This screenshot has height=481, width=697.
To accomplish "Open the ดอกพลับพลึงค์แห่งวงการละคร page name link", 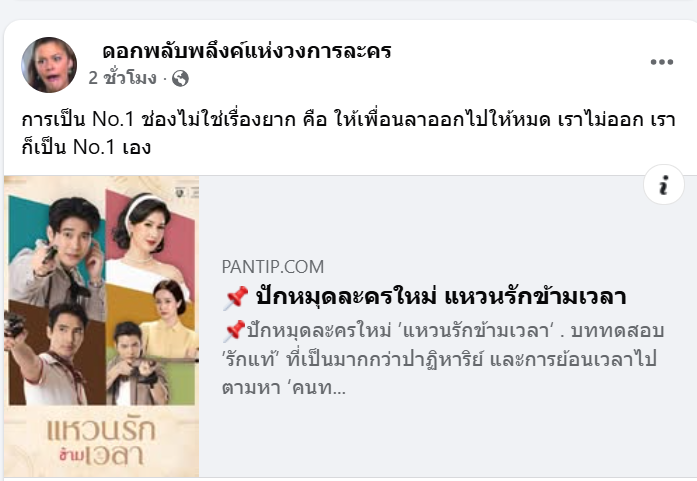I will (x=247, y=51).
